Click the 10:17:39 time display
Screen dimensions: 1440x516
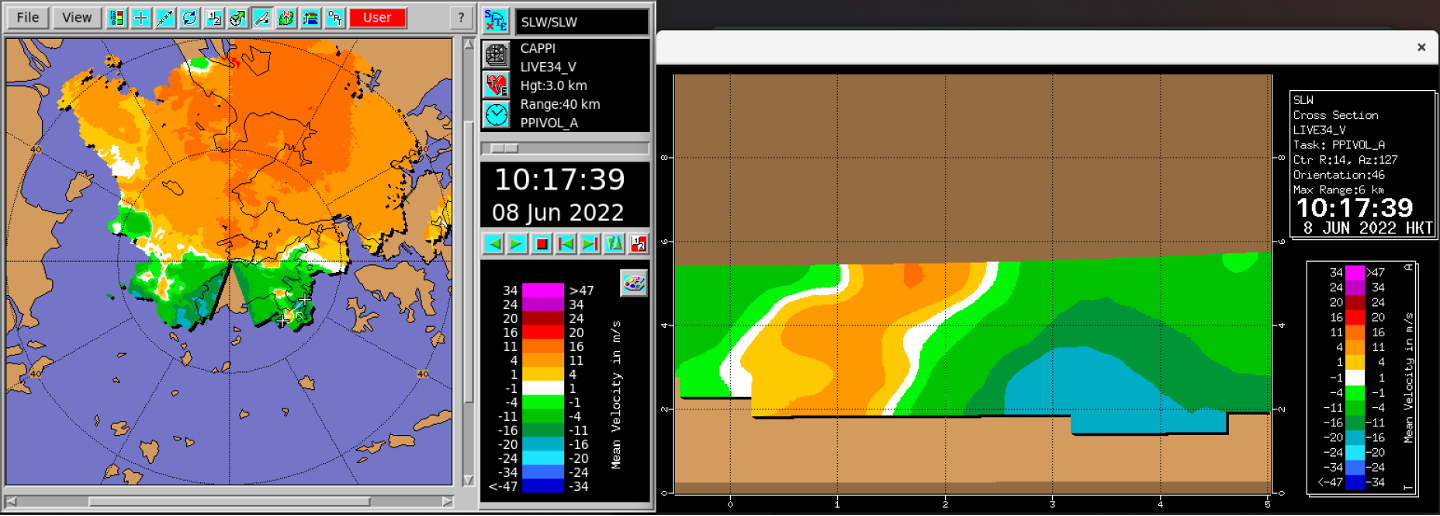(x=559, y=180)
